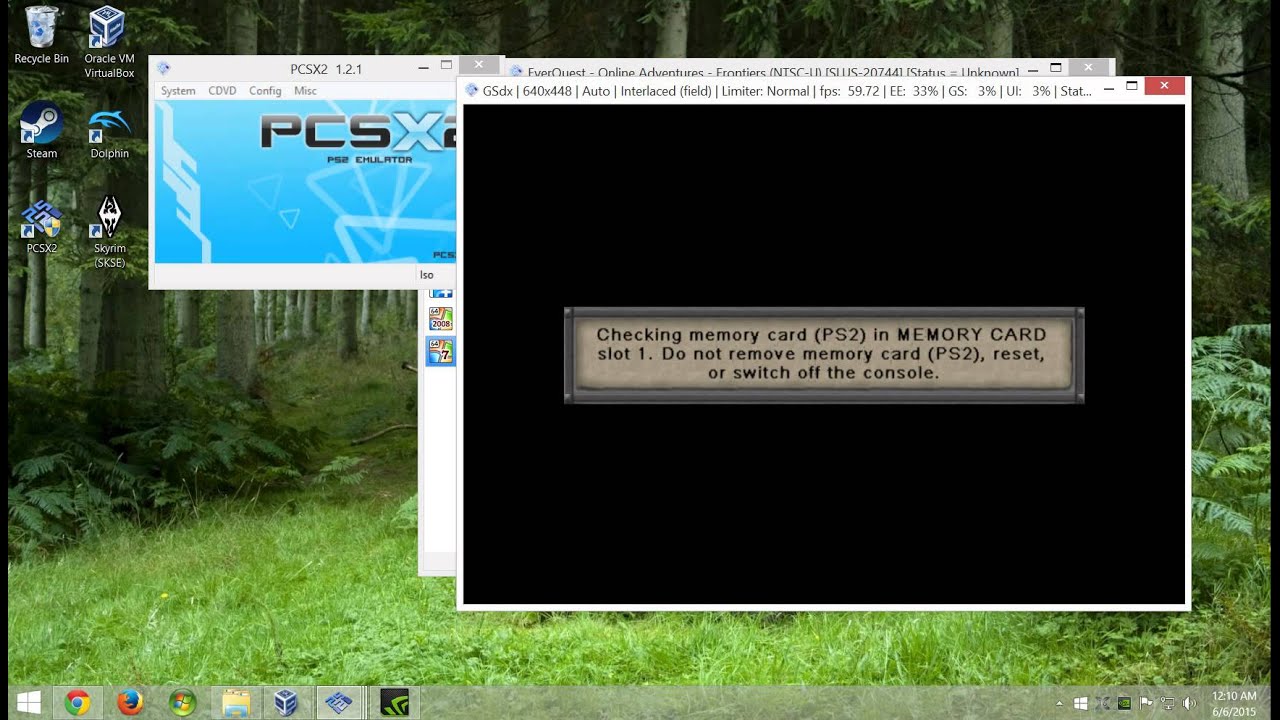Show hidden system tray icons
Viewport: 1280px width, 720px height.
1059,703
